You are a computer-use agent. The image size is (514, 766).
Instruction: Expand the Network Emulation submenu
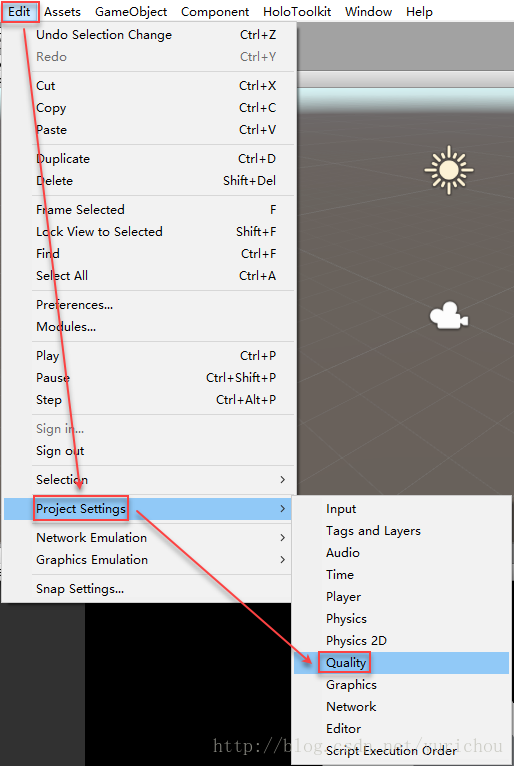(149, 537)
